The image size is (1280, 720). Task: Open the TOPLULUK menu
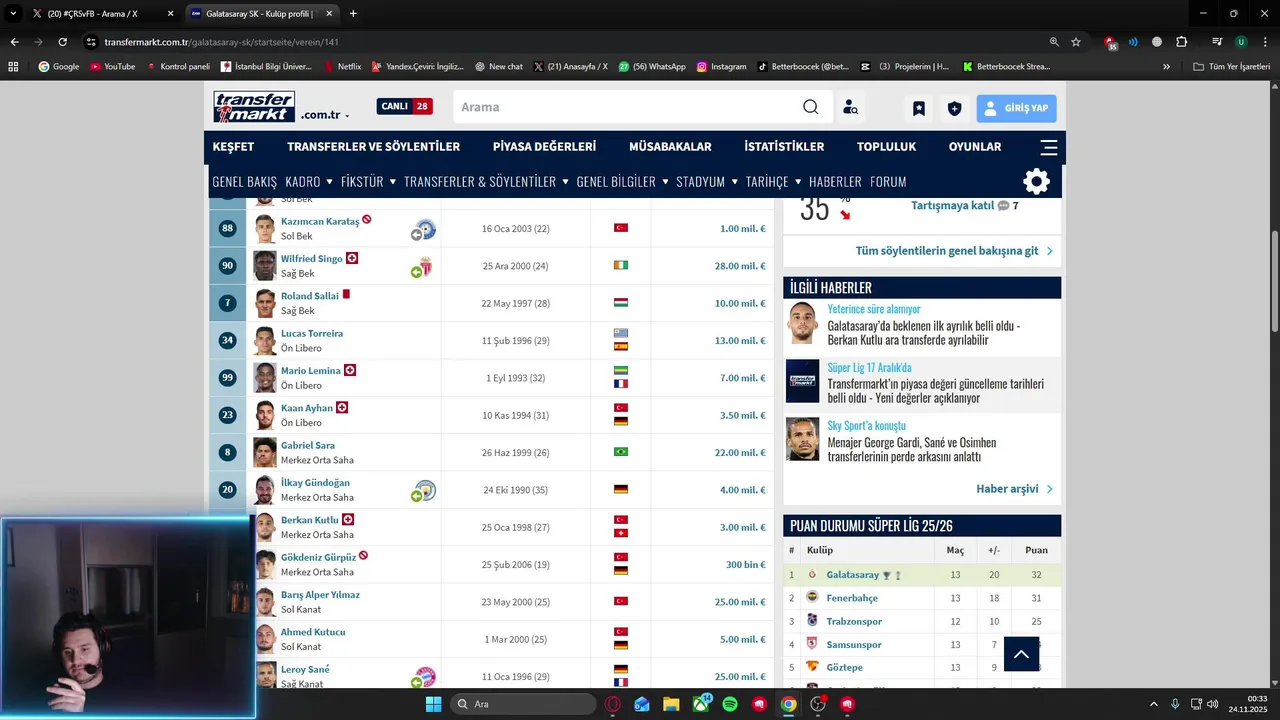pos(886,147)
